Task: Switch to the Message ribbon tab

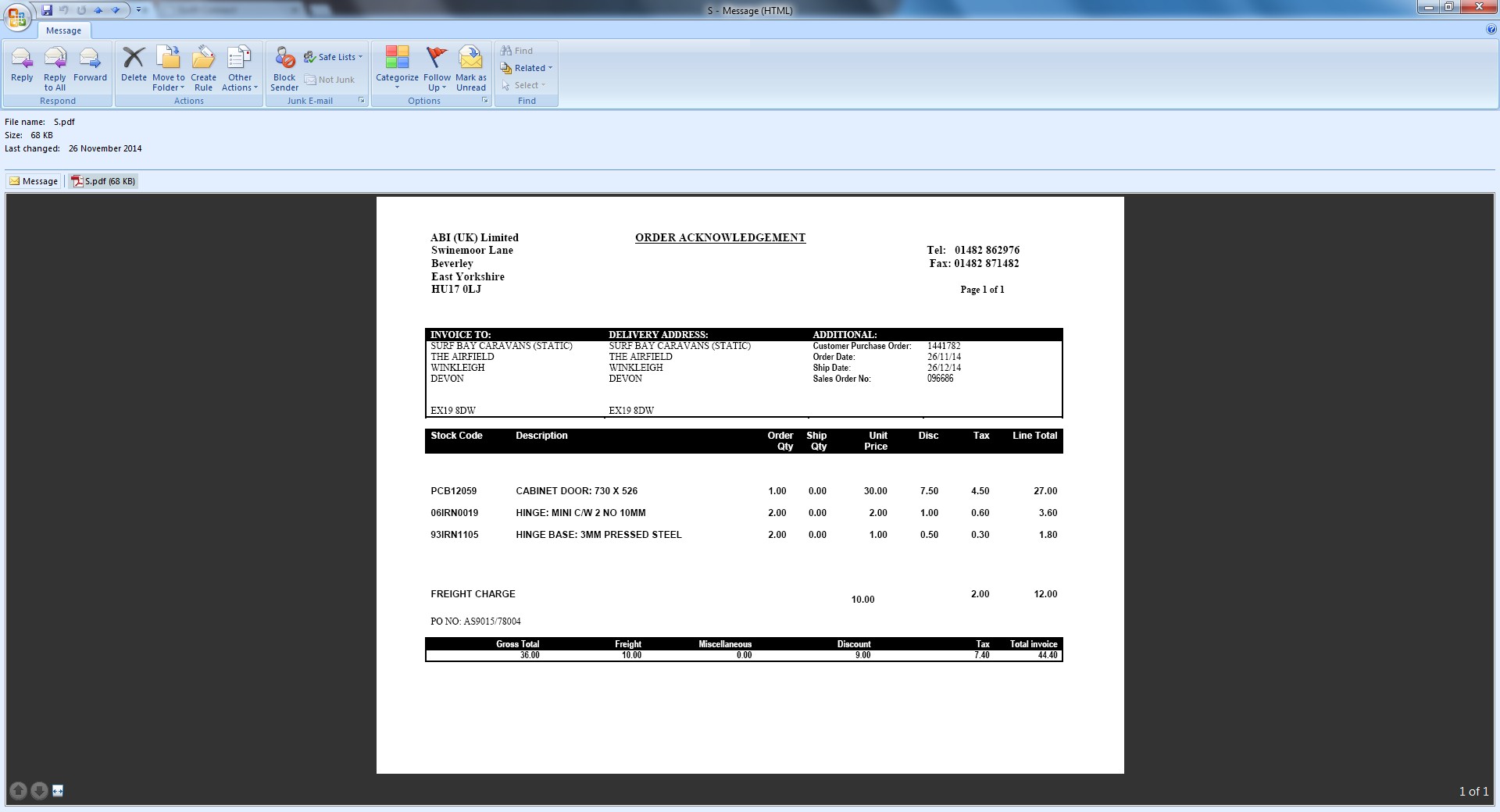Action: [63, 30]
